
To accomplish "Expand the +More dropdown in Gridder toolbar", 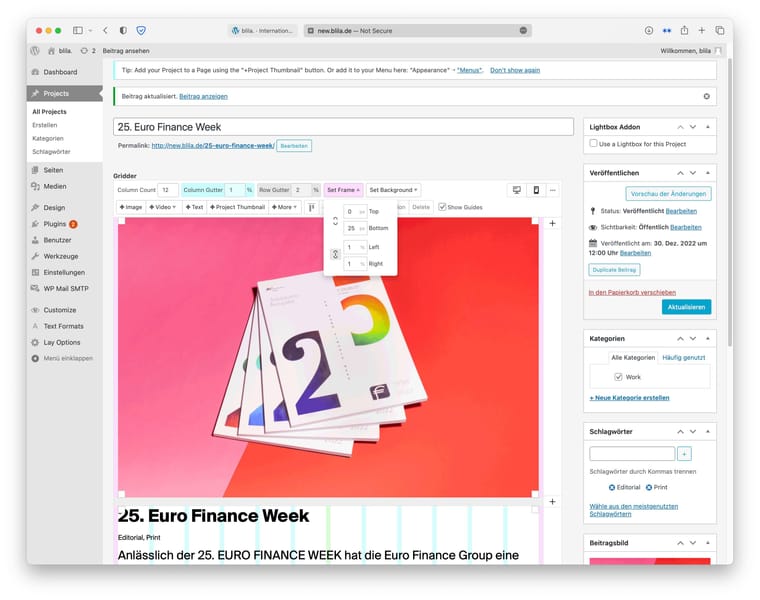I will (x=285, y=207).
